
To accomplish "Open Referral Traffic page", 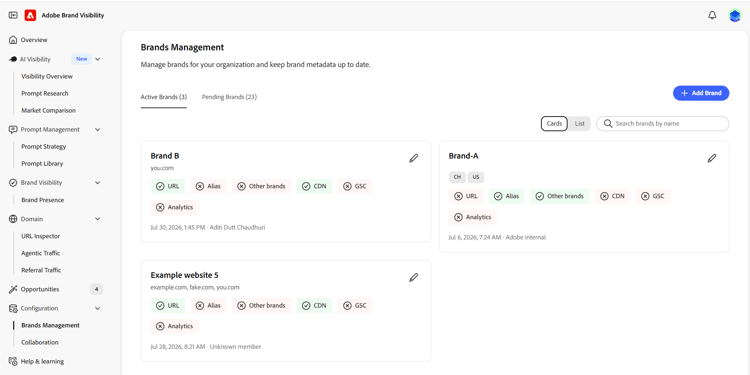I will (x=41, y=270).
